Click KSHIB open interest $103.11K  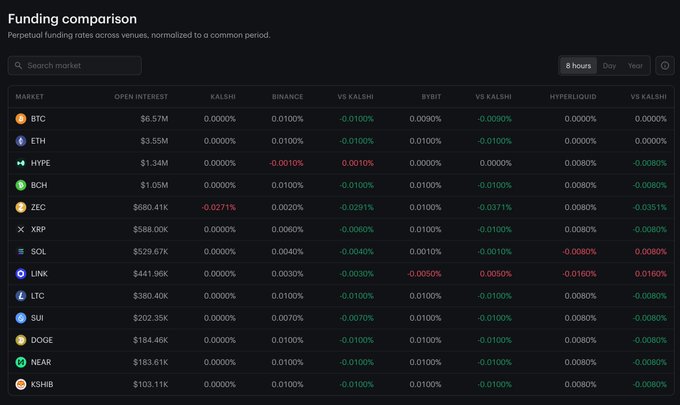(x=150, y=384)
